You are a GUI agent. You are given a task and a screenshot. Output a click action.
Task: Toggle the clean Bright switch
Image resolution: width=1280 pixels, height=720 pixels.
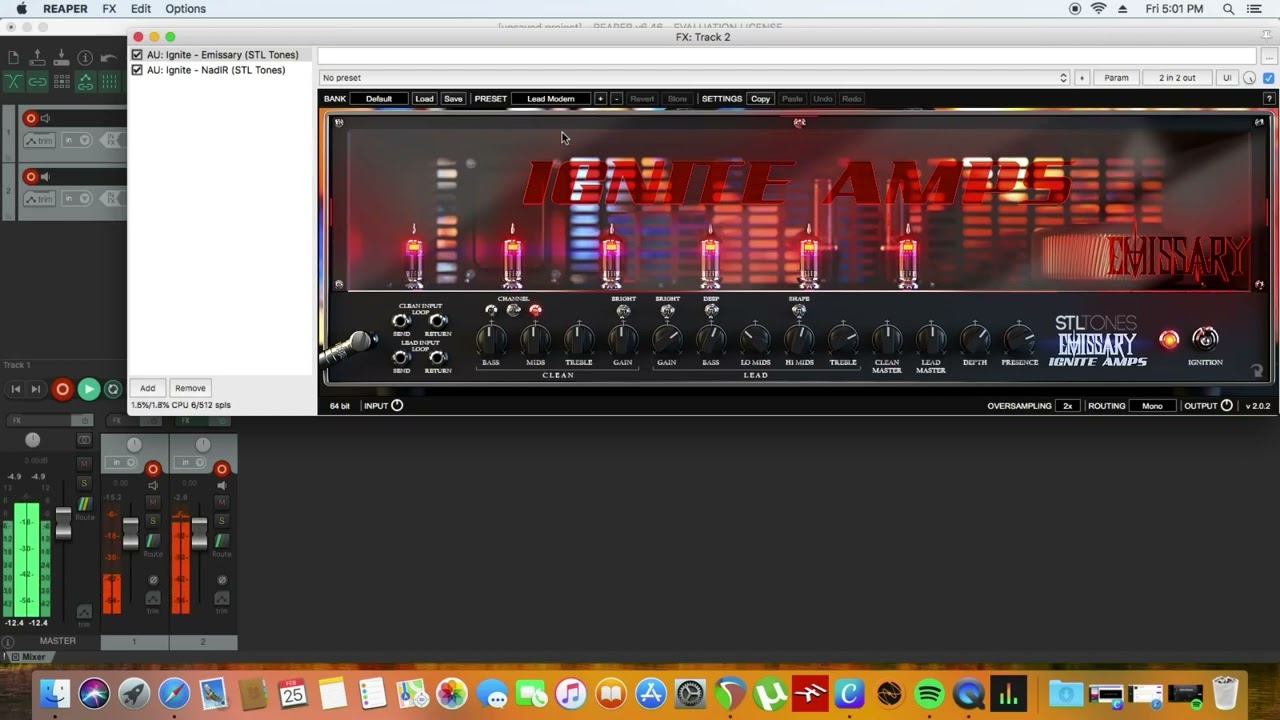click(x=623, y=311)
